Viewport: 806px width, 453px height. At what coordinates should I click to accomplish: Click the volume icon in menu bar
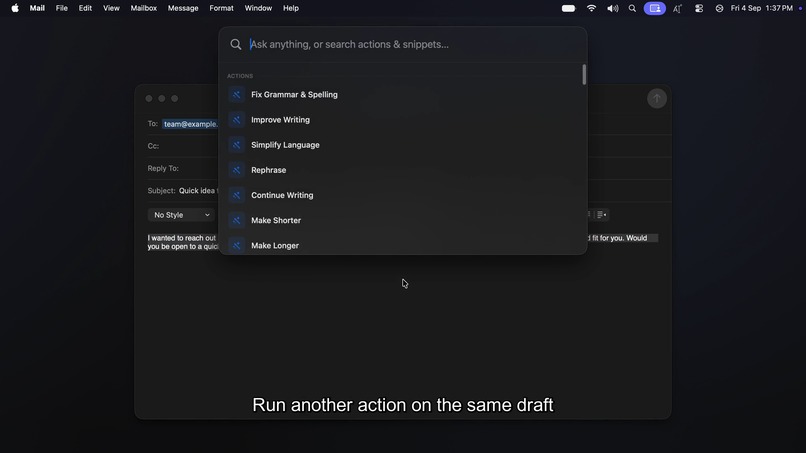click(612, 8)
